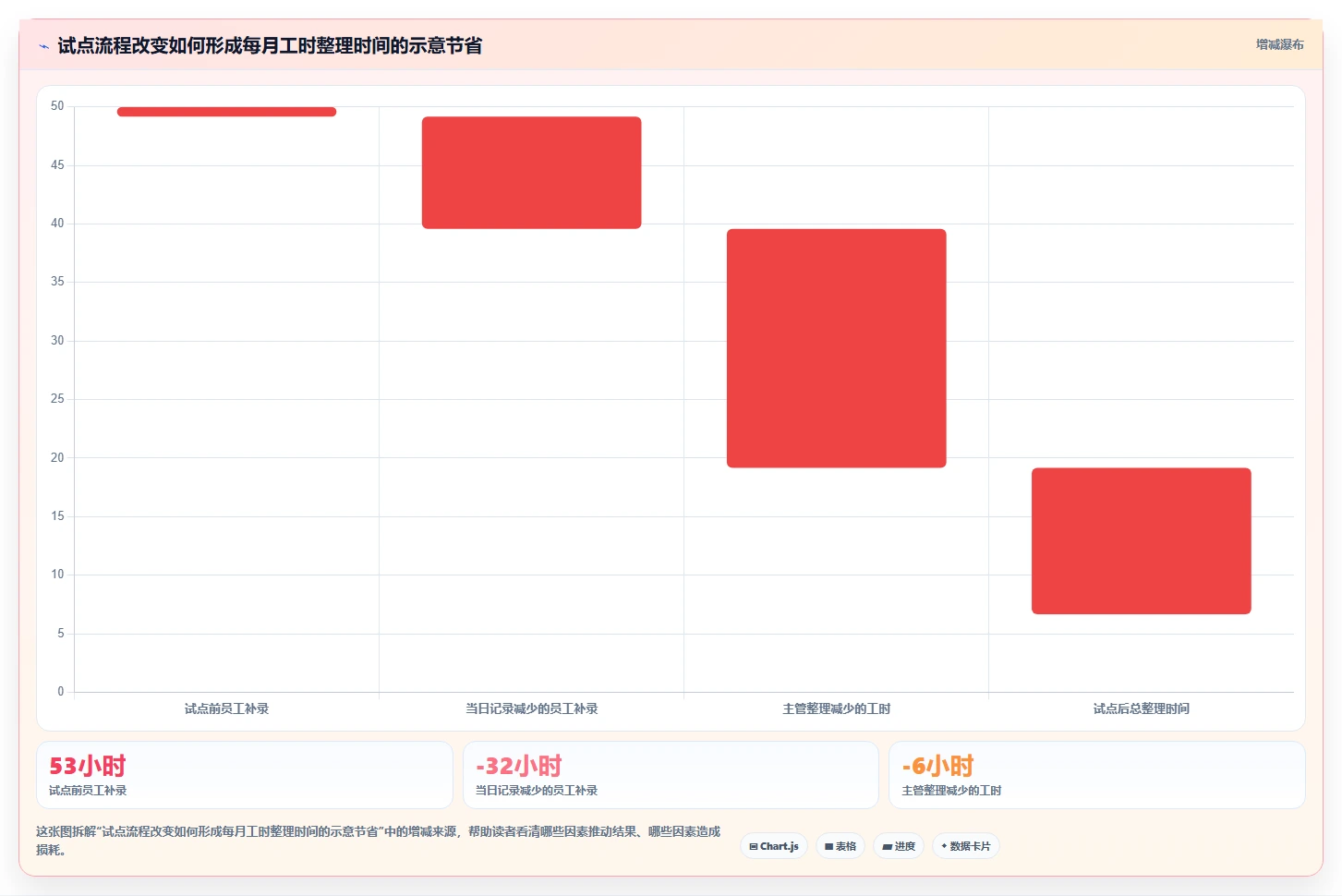The height and width of the screenshot is (896, 1342).
Task: Open the -32小时 data card
Action: [671, 775]
